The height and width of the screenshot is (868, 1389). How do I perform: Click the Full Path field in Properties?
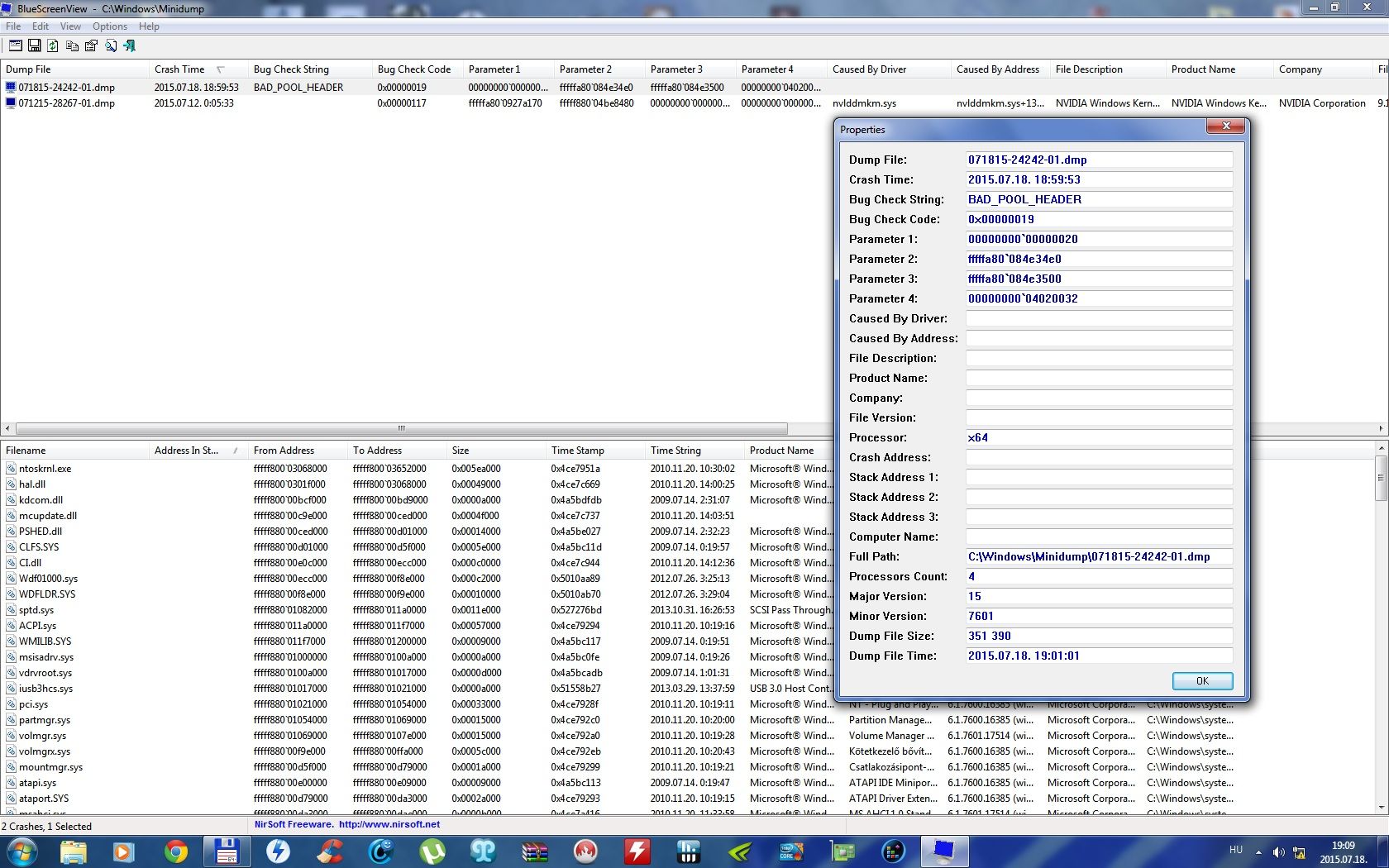pos(1099,556)
